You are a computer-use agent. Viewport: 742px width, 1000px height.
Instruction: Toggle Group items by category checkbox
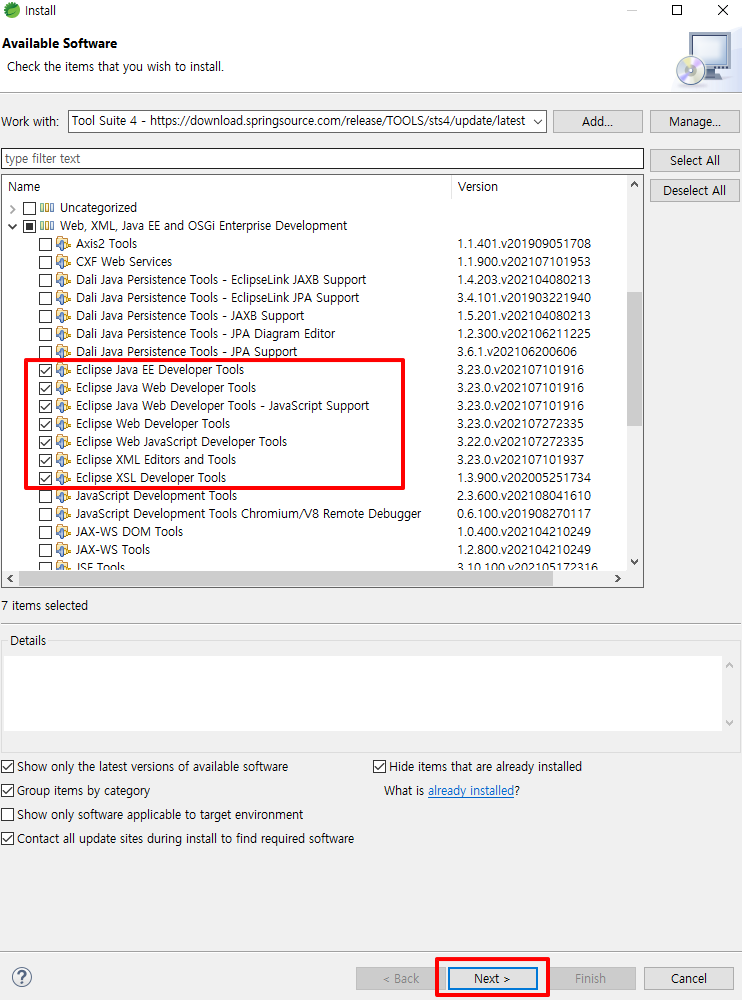pyautogui.click(x=8, y=791)
